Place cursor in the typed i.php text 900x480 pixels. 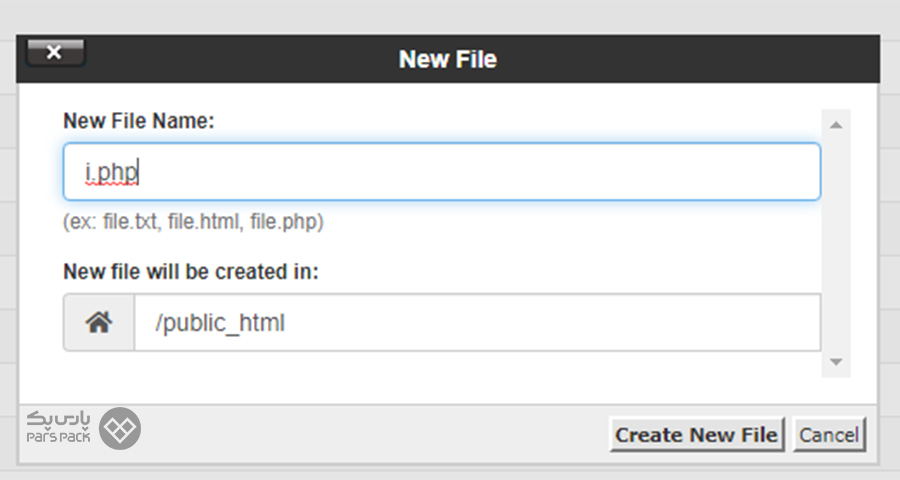(111, 172)
